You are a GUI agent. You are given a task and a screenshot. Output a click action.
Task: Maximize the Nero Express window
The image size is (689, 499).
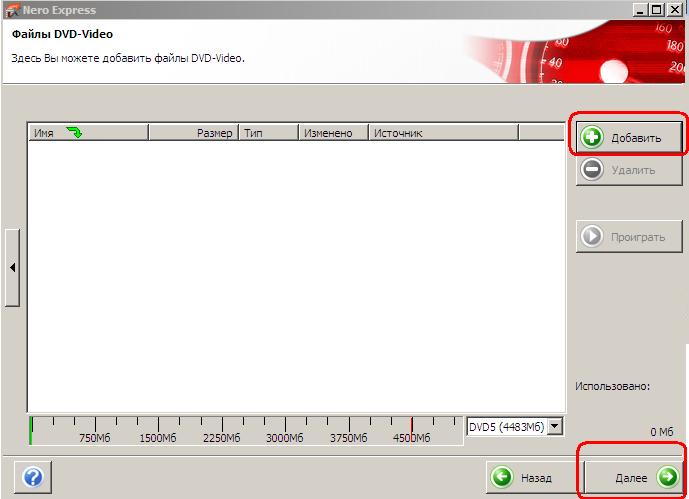(x=656, y=9)
